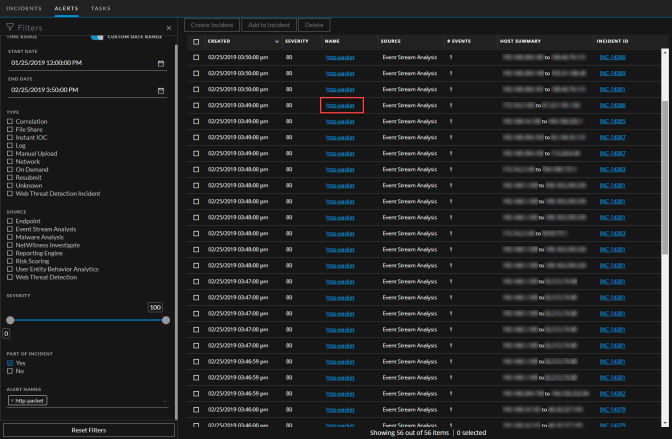Open incident INC-14090 link
Screen dimensions: 672x439
(612, 58)
